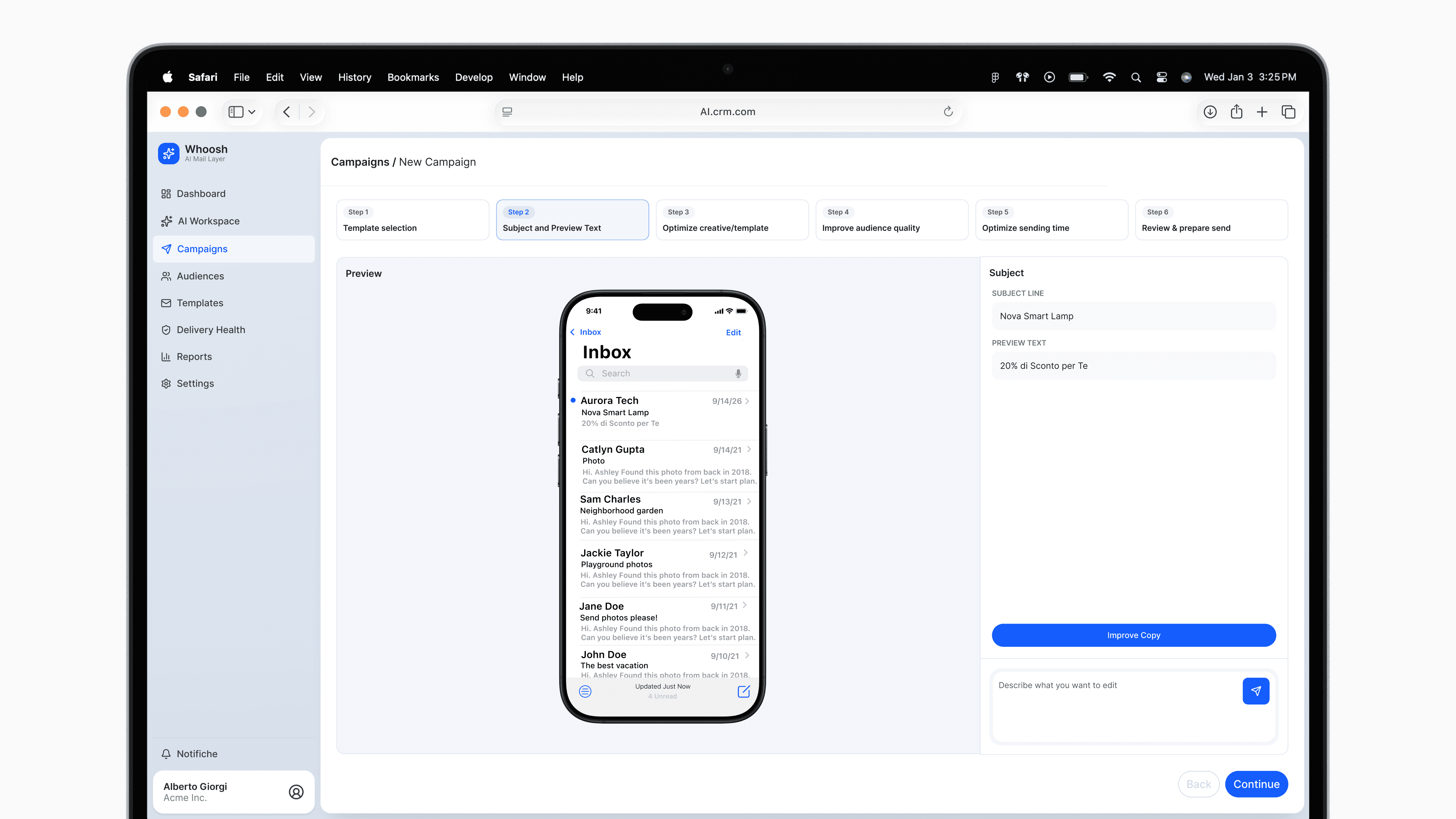Select Step 3 Optimize creative/template
Image resolution: width=1456 pixels, height=819 pixels.
[x=732, y=220]
